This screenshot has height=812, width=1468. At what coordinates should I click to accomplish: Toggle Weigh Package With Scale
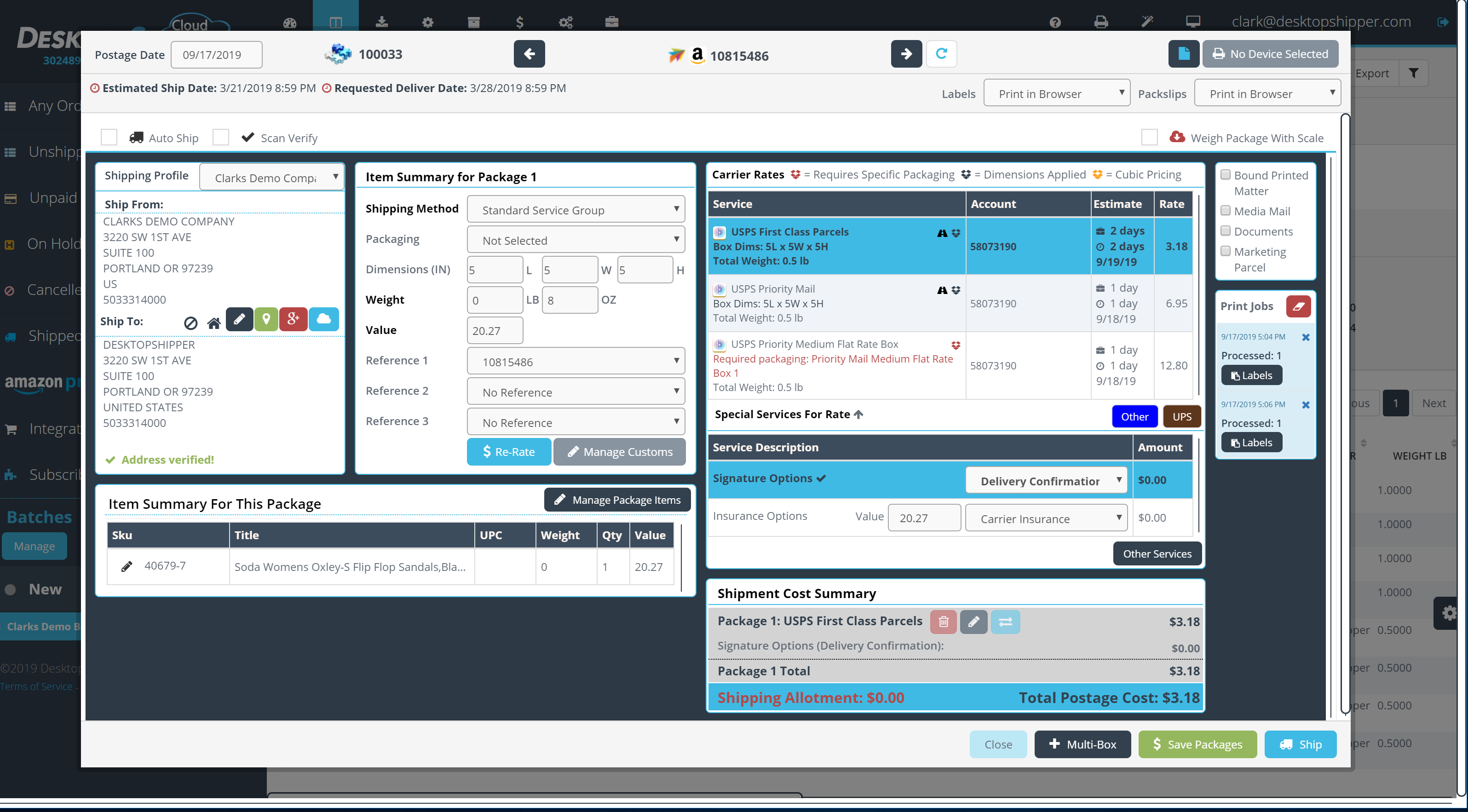pos(1150,137)
